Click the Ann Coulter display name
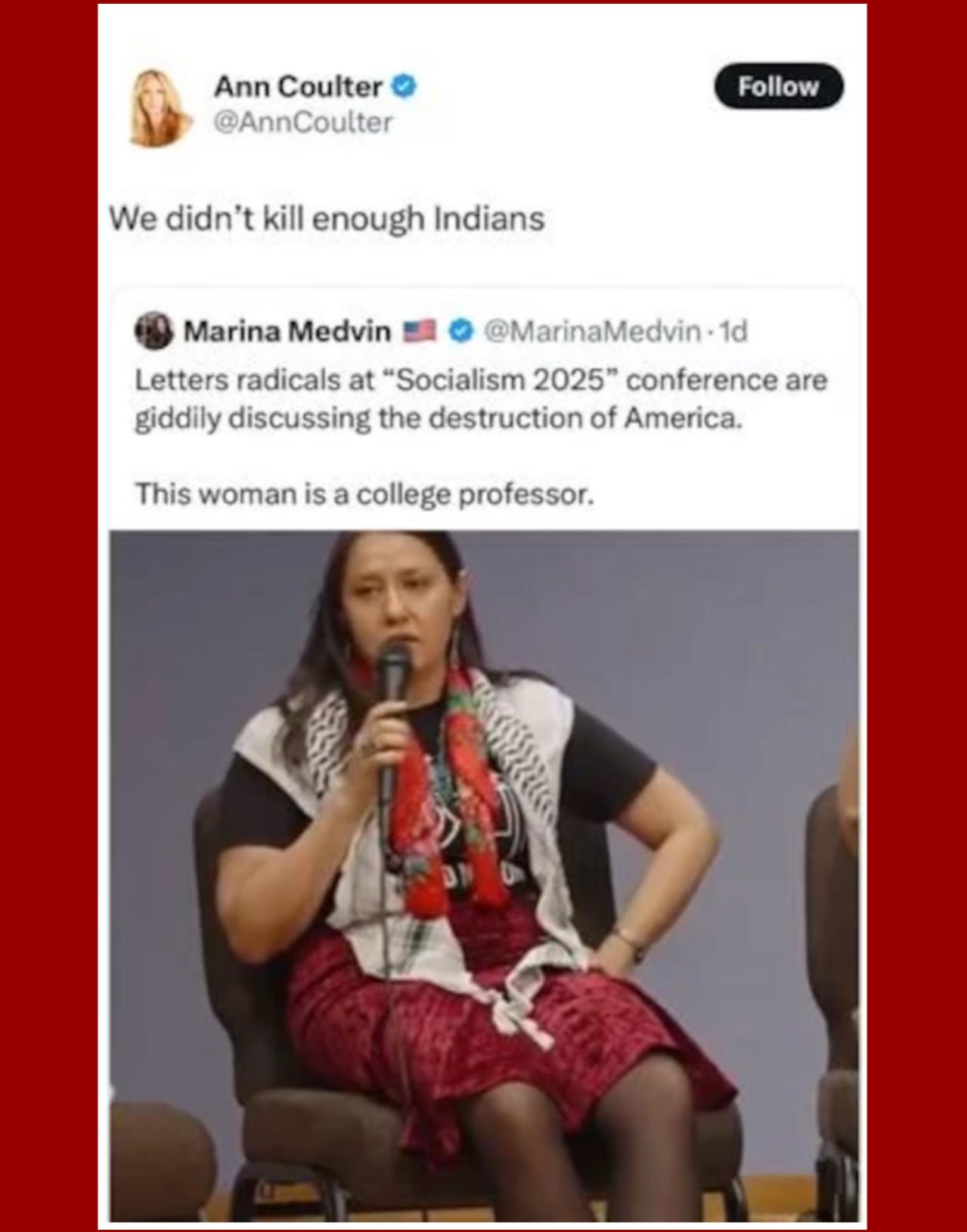The height and width of the screenshot is (1232, 967). pos(298,87)
